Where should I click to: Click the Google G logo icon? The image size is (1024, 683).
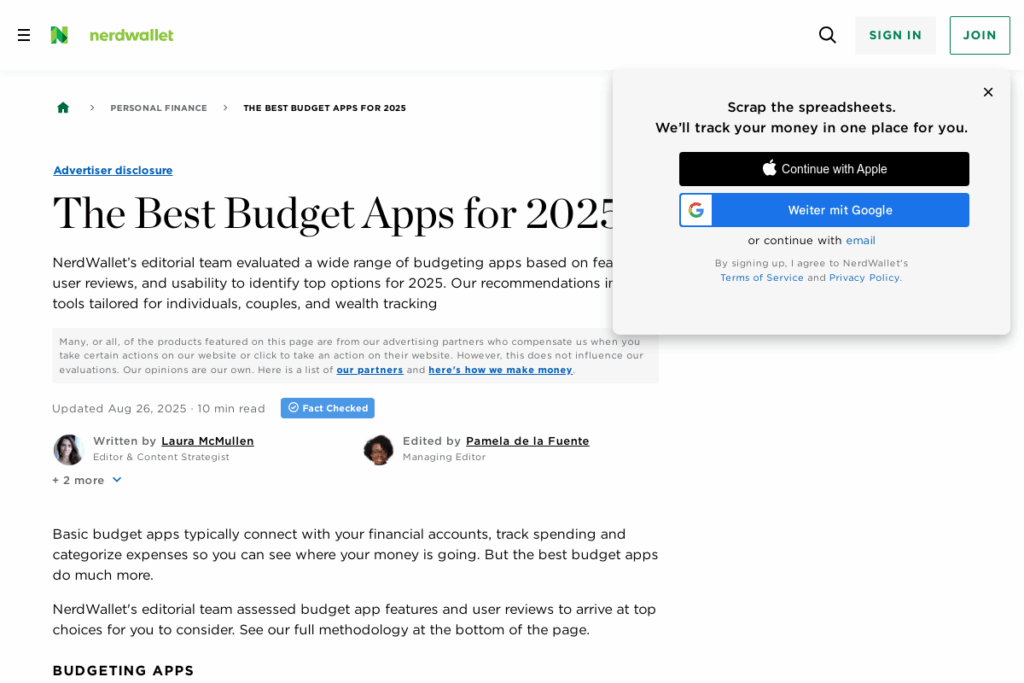click(x=696, y=210)
